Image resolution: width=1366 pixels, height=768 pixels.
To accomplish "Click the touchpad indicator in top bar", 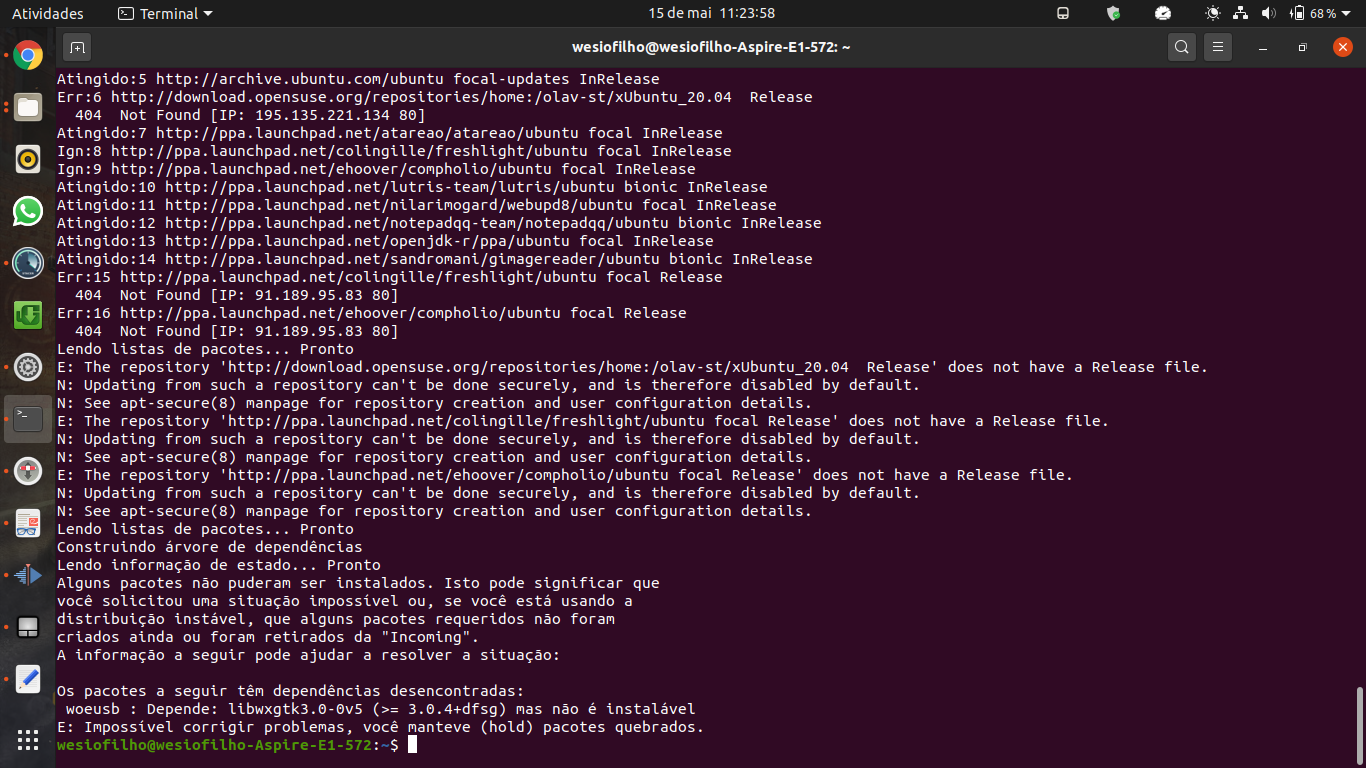I will 1063,14.
